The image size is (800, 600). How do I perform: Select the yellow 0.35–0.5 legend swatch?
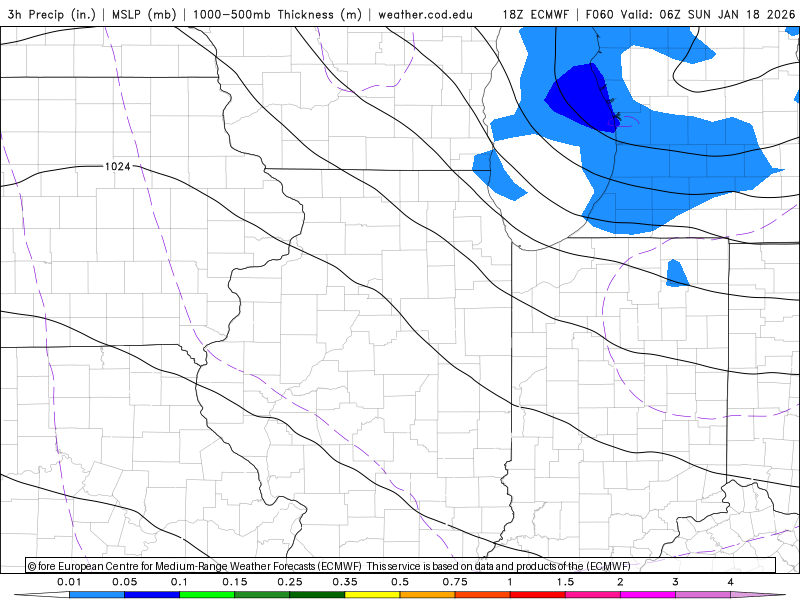[372, 595]
